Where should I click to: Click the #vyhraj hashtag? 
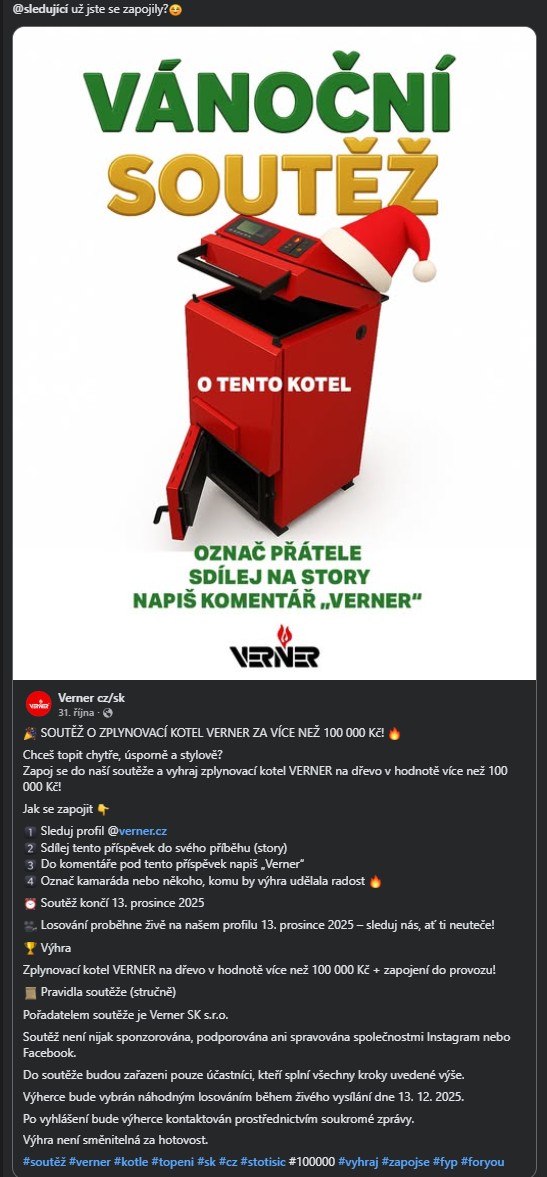point(358,1161)
